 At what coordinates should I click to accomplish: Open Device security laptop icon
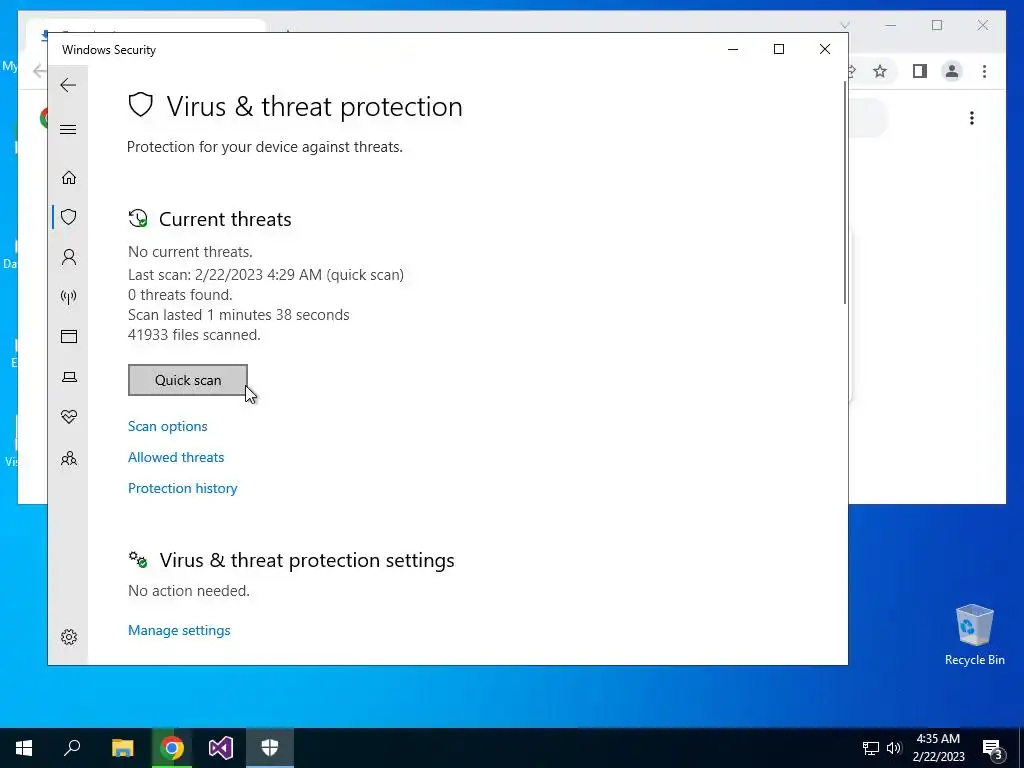click(69, 377)
